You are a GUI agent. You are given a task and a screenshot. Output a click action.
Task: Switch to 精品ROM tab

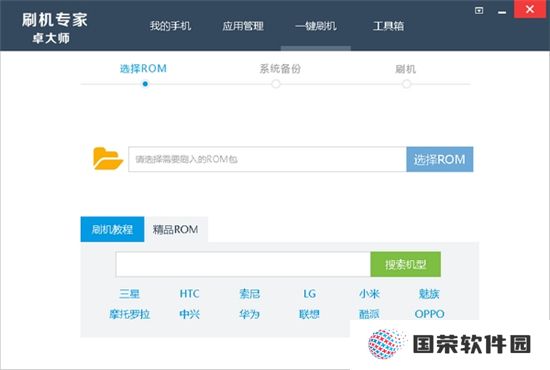coord(175,229)
